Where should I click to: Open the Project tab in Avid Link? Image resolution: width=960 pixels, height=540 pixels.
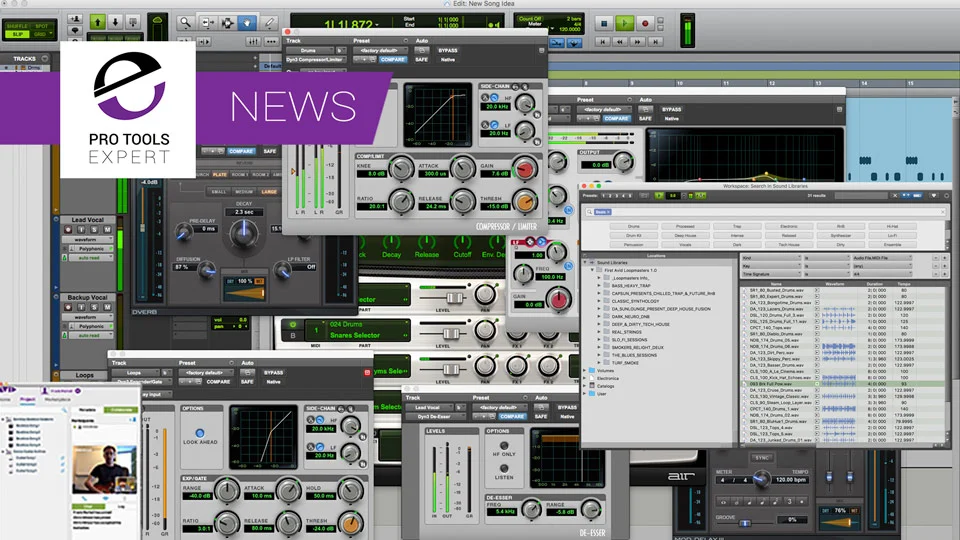(x=28, y=399)
